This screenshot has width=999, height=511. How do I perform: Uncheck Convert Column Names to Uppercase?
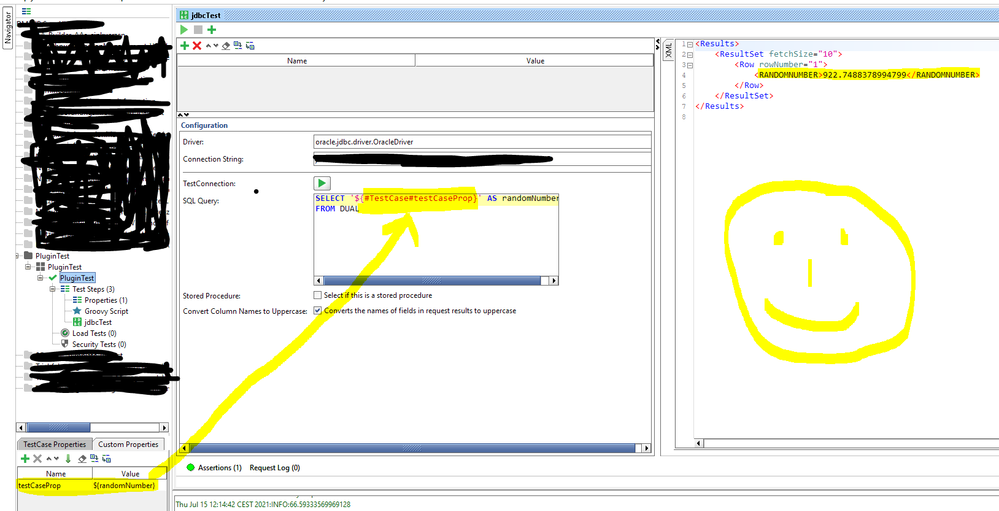click(318, 311)
